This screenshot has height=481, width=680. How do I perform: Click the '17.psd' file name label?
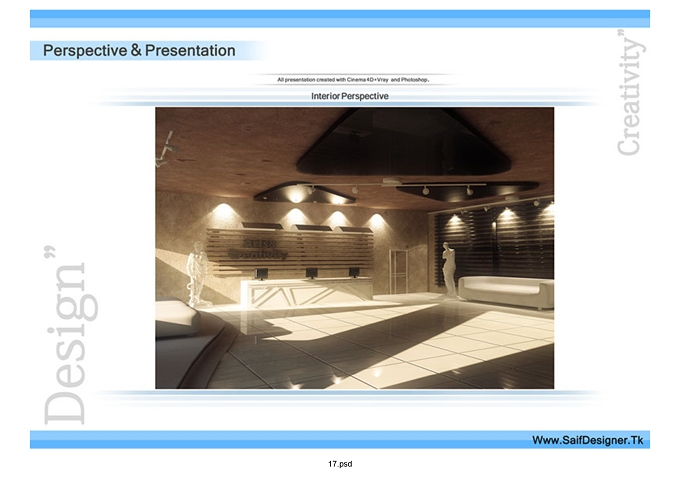(x=340, y=464)
